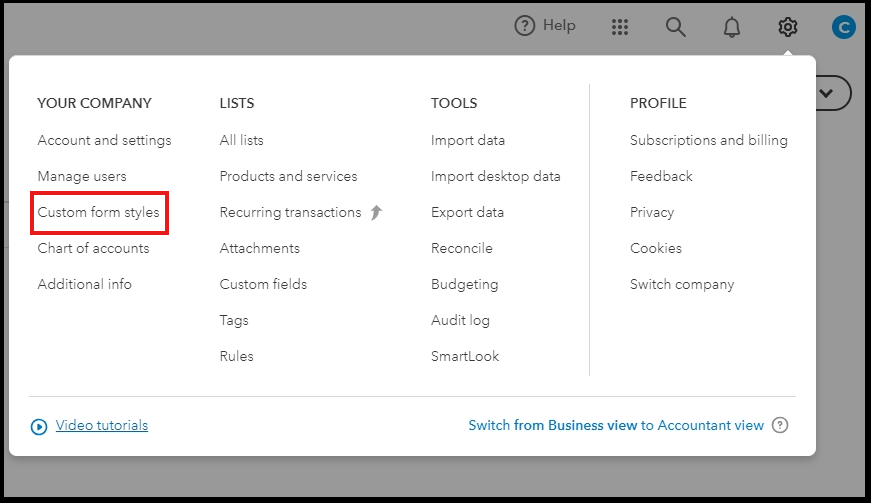871x503 pixels.
Task: Switch from Business view to Accountant view
Action: 615,425
